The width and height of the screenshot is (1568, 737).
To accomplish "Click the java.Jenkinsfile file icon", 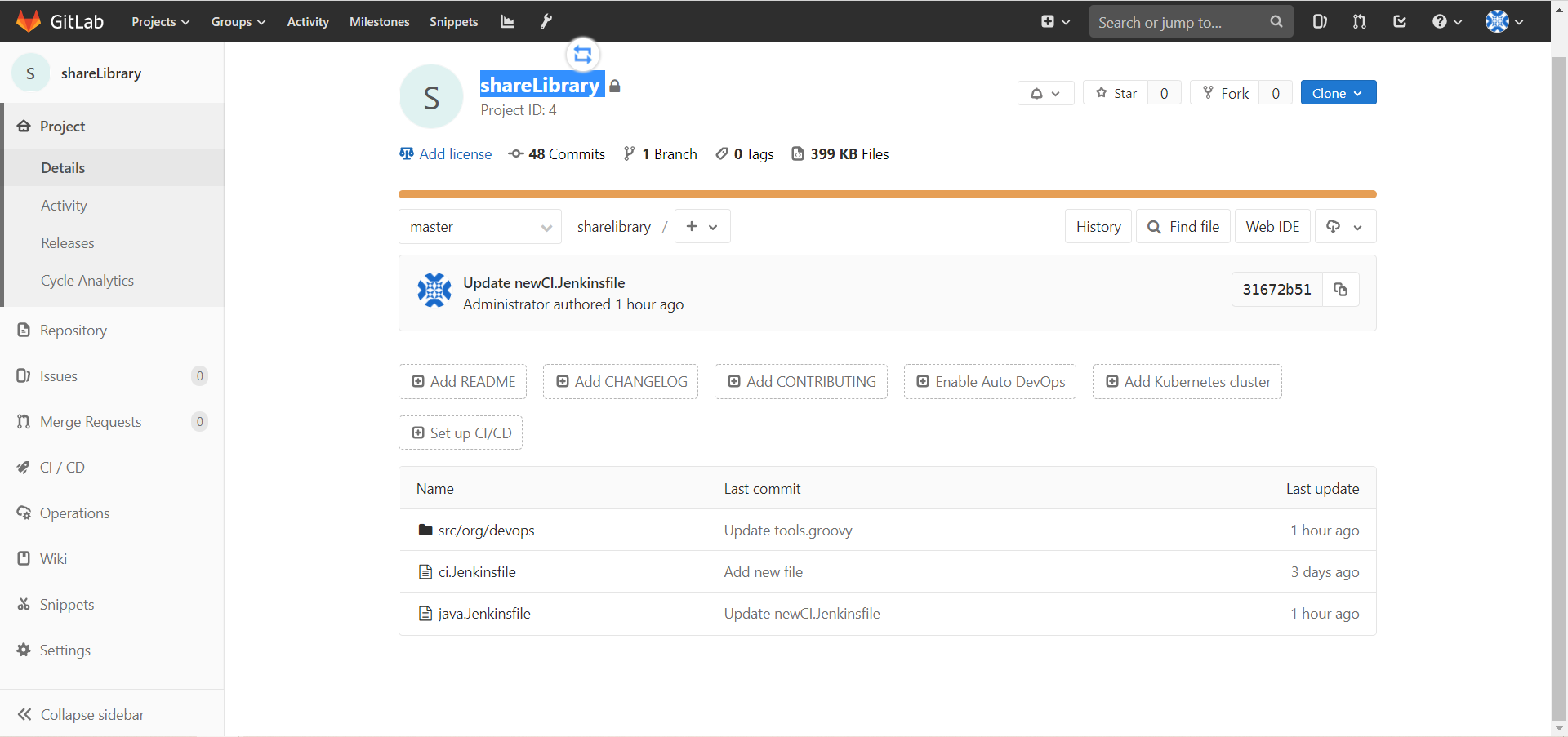I will 425,614.
